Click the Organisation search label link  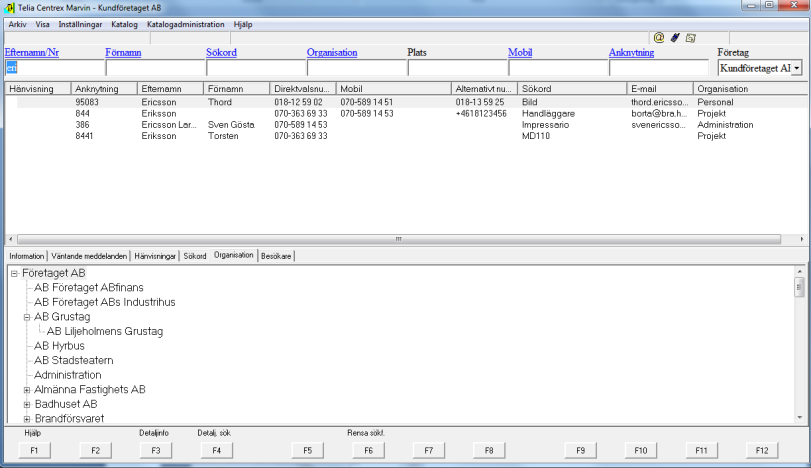(332, 52)
